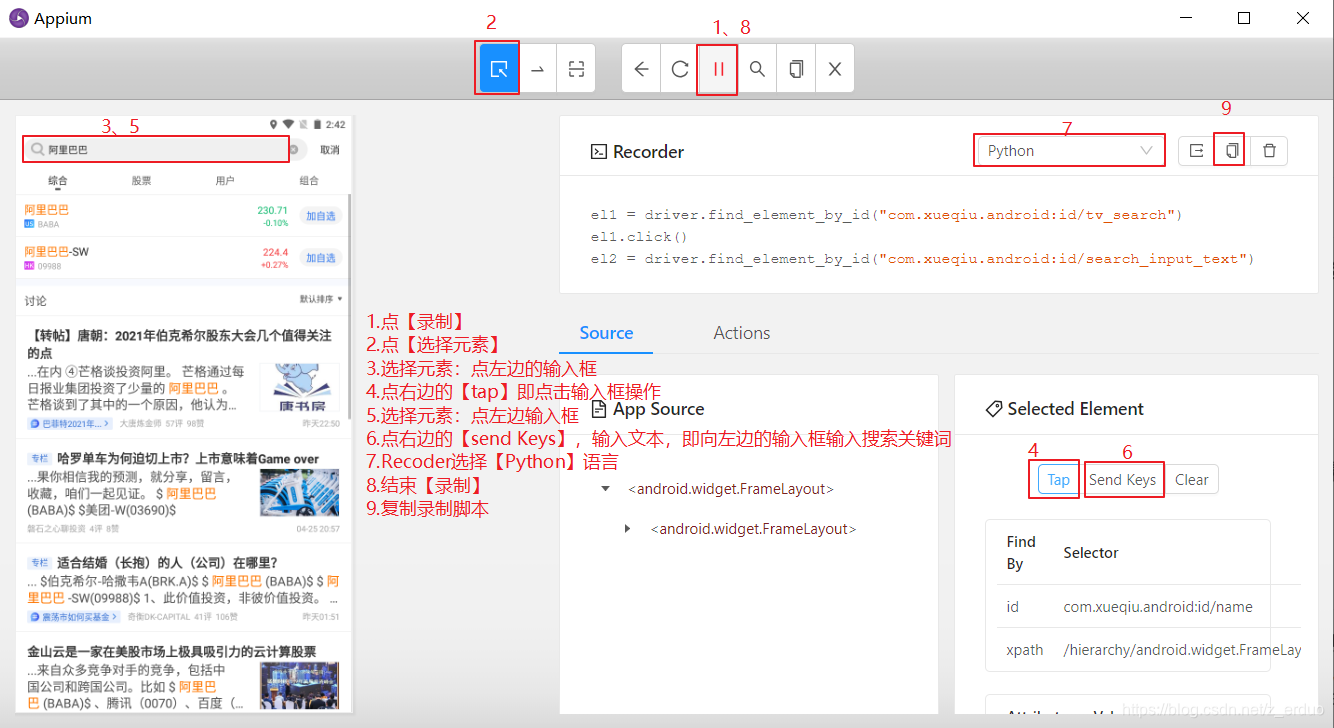
Task: Refresh source and screenshot
Action: click(x=680, y=69)
